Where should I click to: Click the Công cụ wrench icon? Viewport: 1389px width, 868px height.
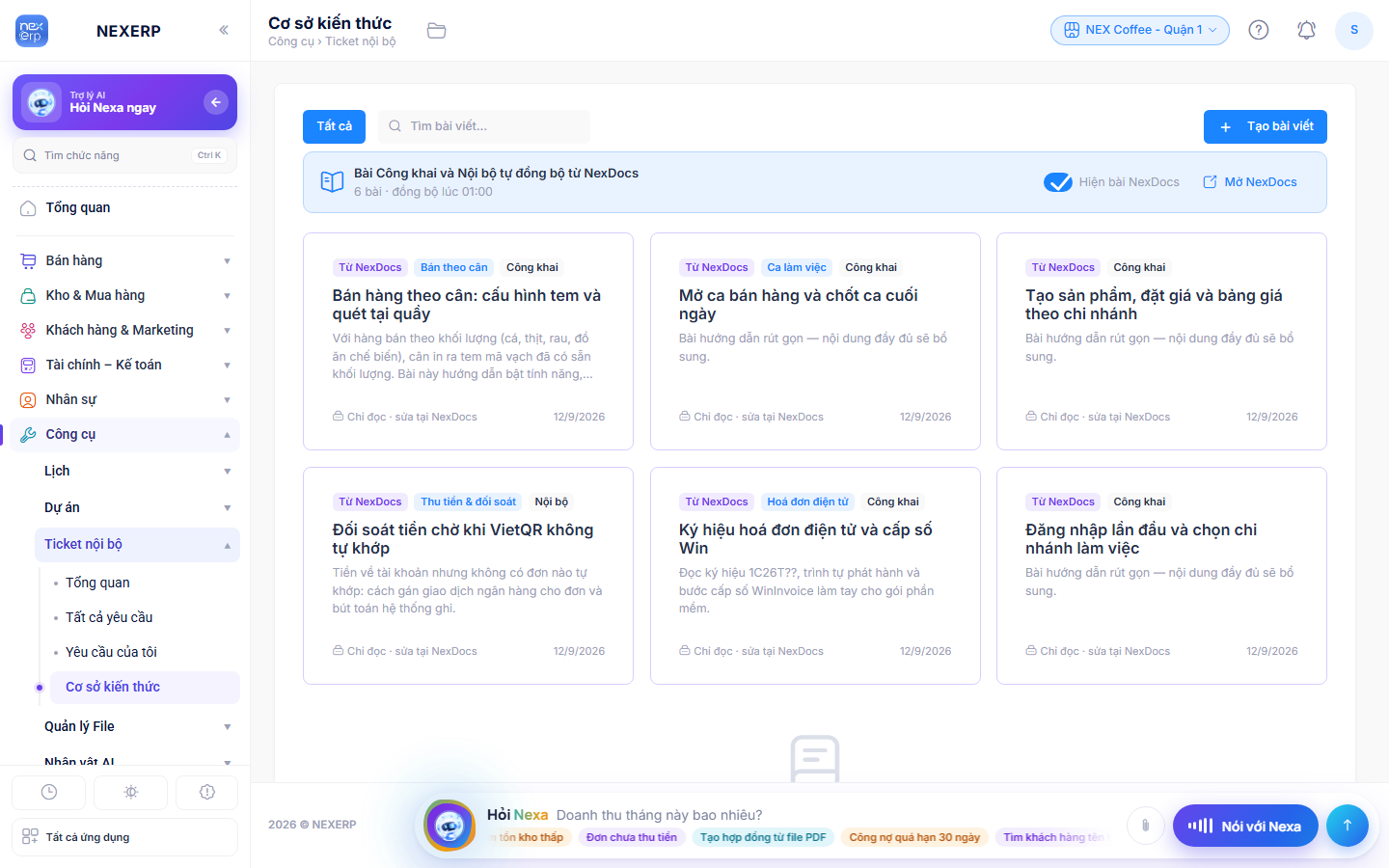pyautogui.click(x=28, y=435)
